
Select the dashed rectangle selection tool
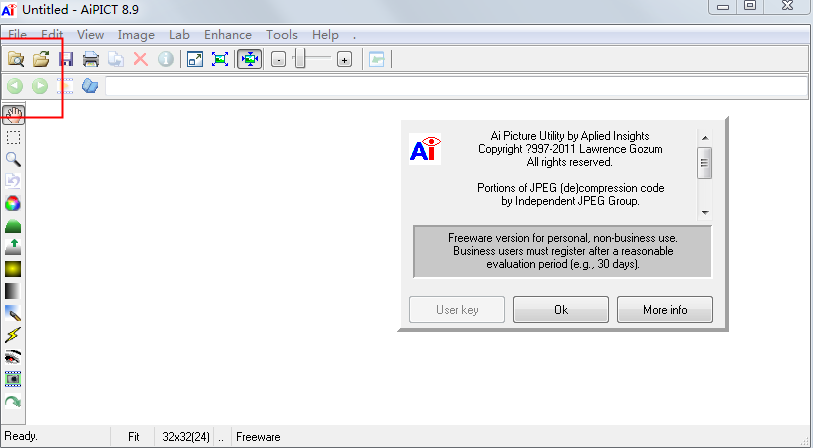13,137
